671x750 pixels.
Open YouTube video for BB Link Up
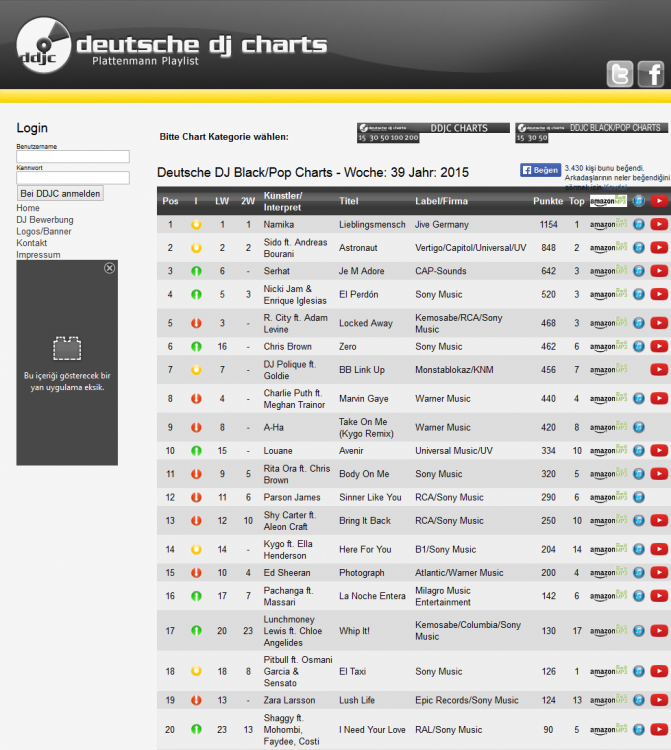click(x=659, y=370)
